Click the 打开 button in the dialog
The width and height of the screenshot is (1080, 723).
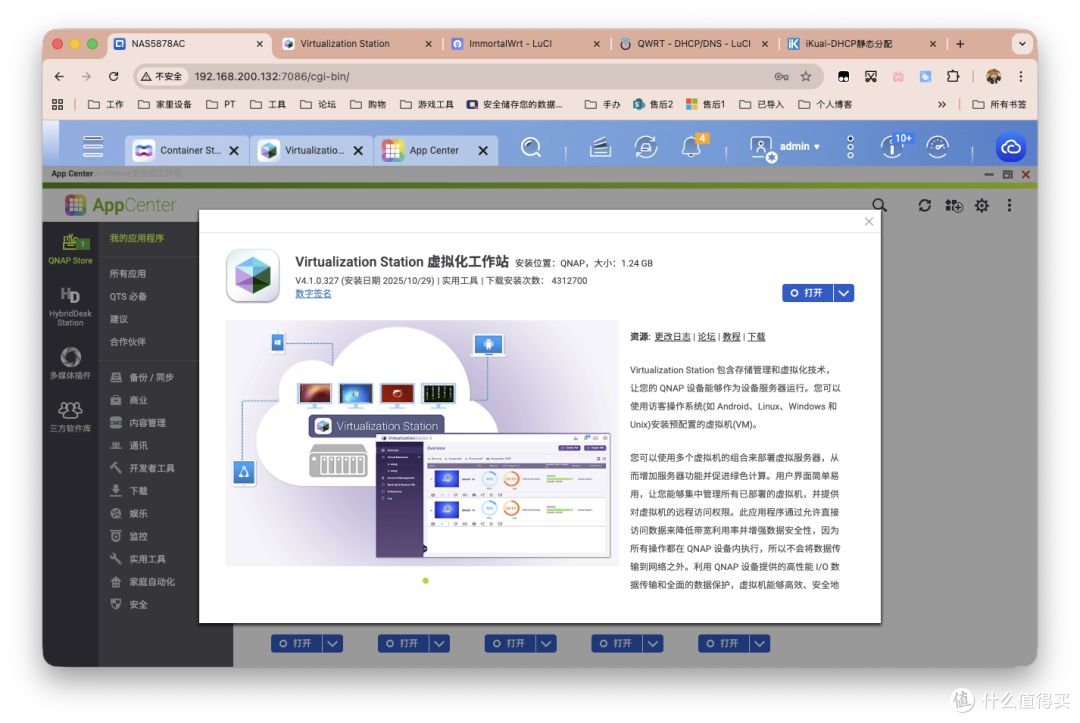pyautogui.click(x=807, y=293)
